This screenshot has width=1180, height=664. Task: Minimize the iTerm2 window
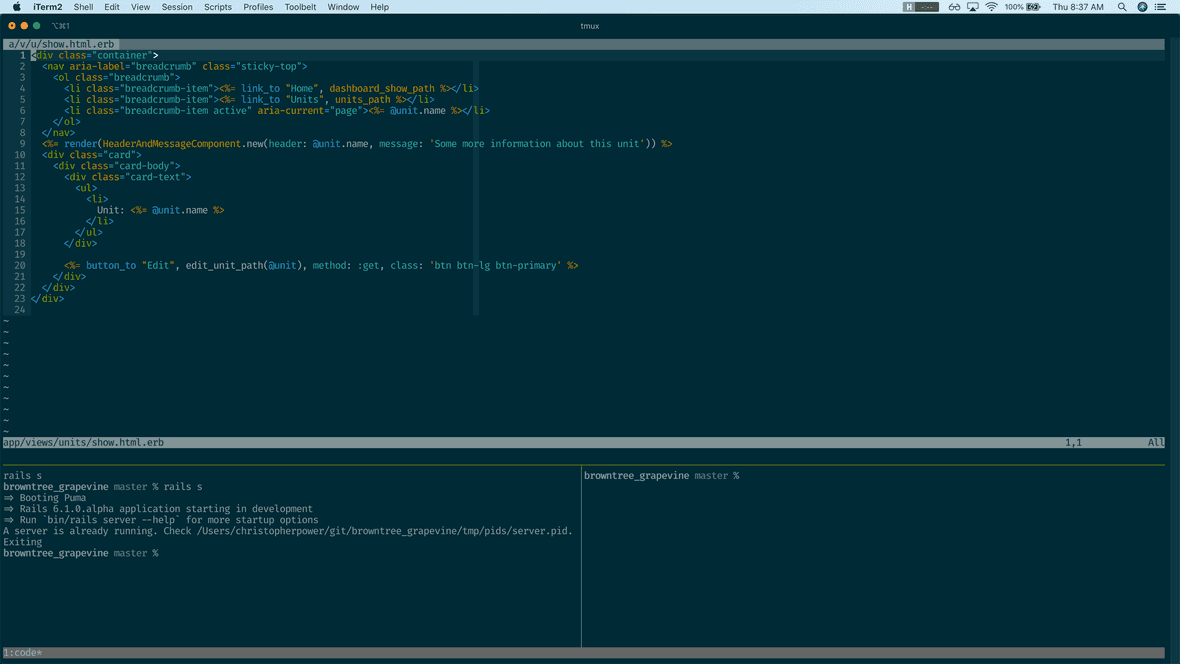tap(24, 26)
